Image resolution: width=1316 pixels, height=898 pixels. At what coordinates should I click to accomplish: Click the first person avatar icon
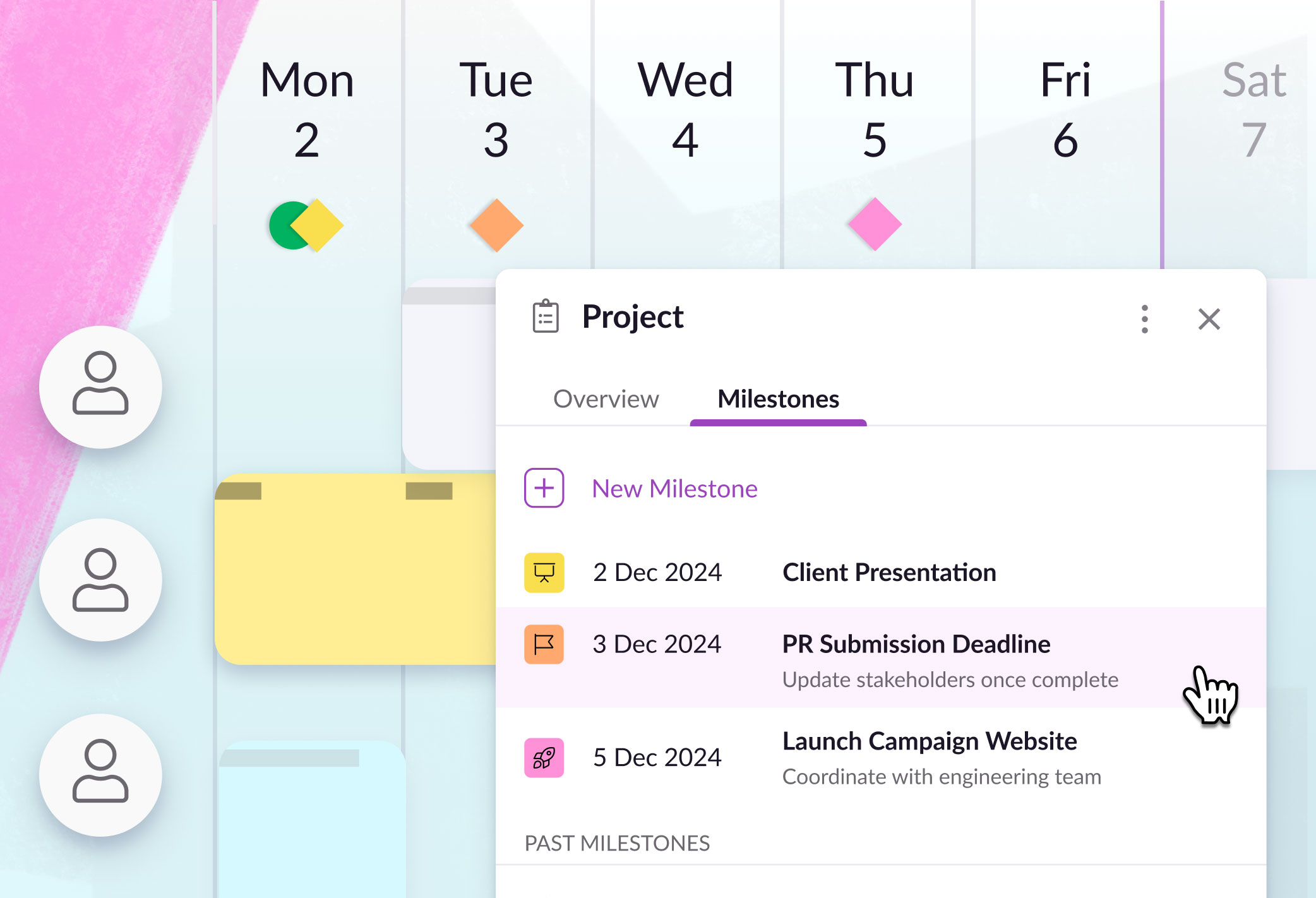click(x=100, y=387)
